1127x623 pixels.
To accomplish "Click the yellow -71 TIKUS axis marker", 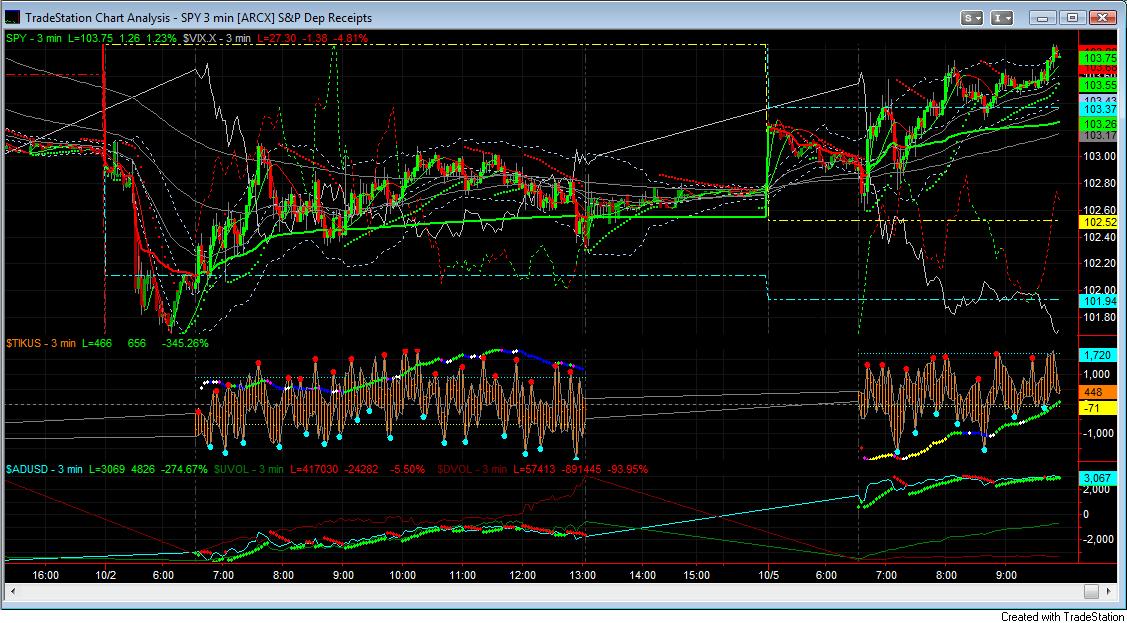I will pos(1099,407).
